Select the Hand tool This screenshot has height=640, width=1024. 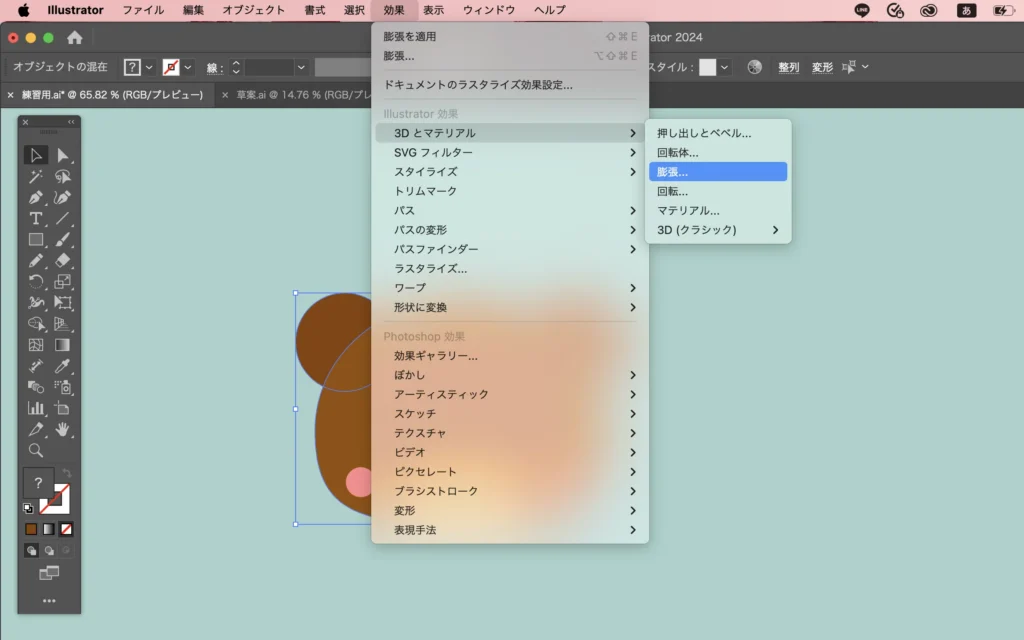click(x=63, y=429)
